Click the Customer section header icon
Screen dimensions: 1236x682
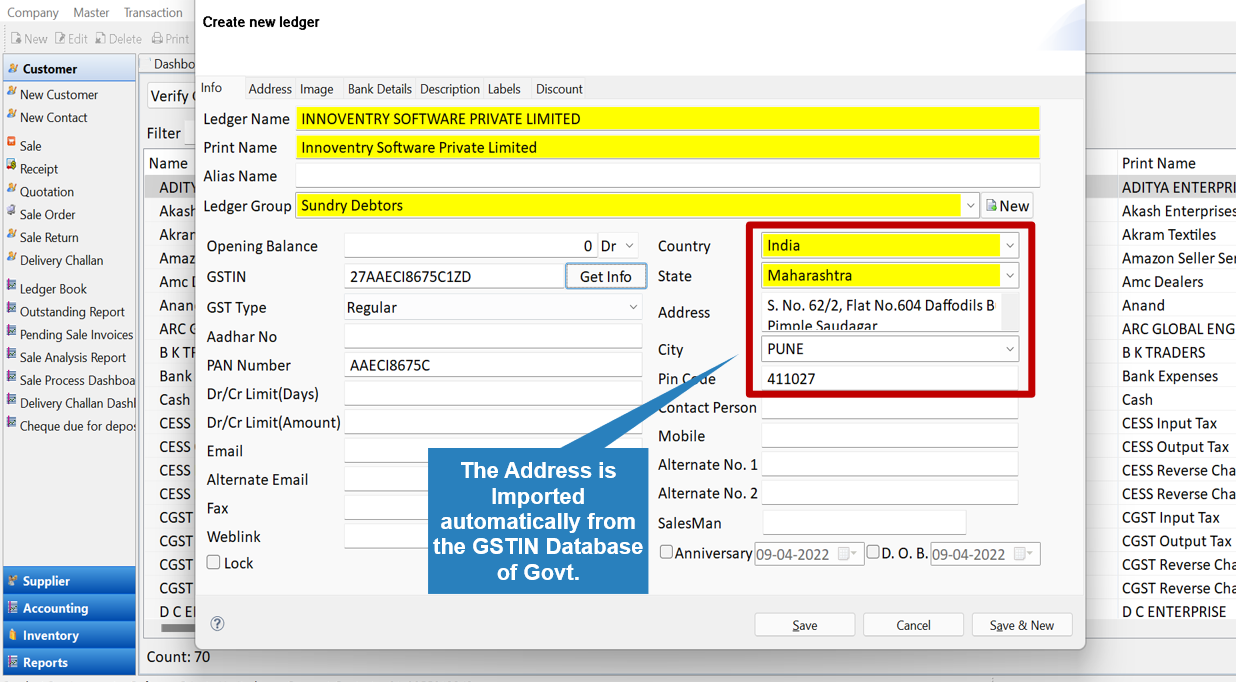13,68
